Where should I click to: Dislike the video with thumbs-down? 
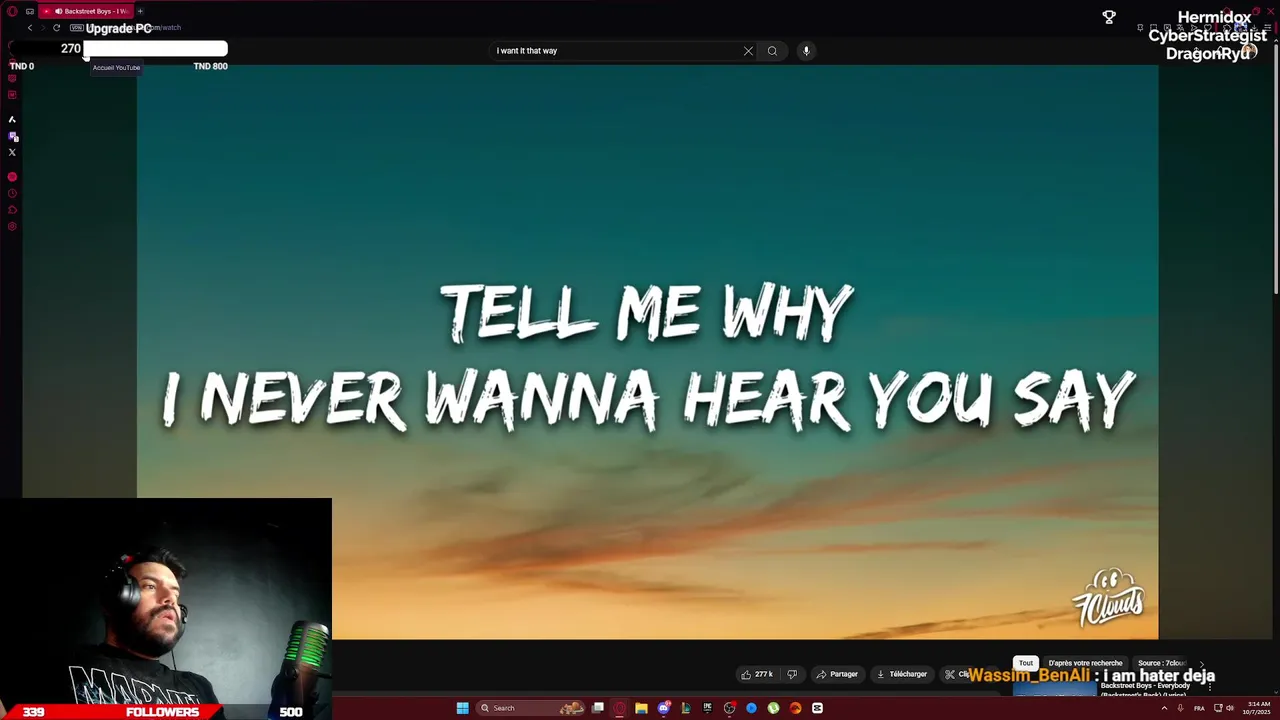point(792,674)
